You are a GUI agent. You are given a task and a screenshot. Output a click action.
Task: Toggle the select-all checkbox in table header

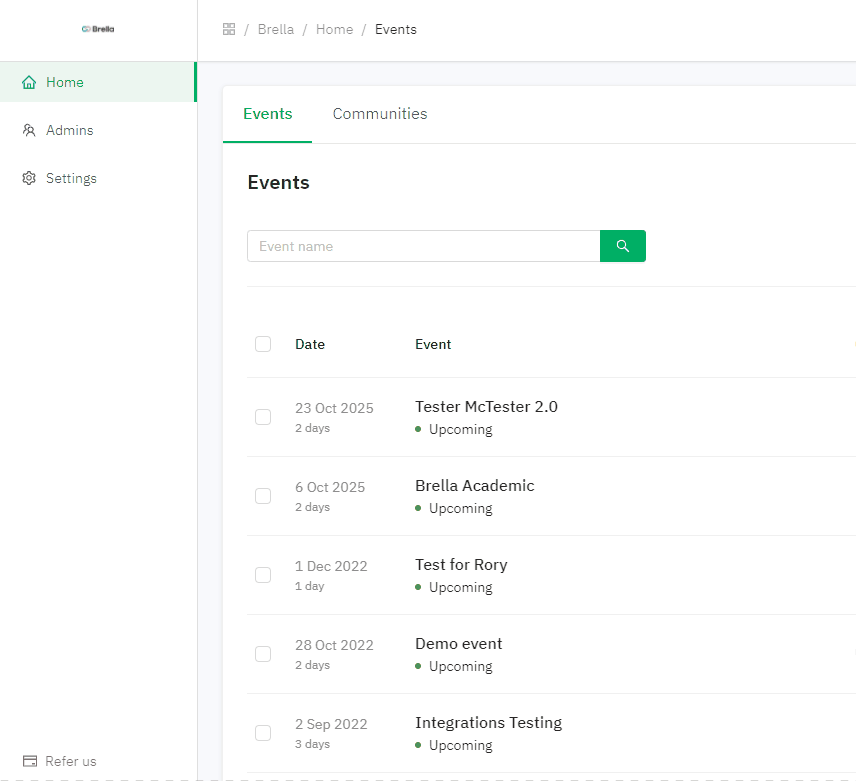pos(263,344)
